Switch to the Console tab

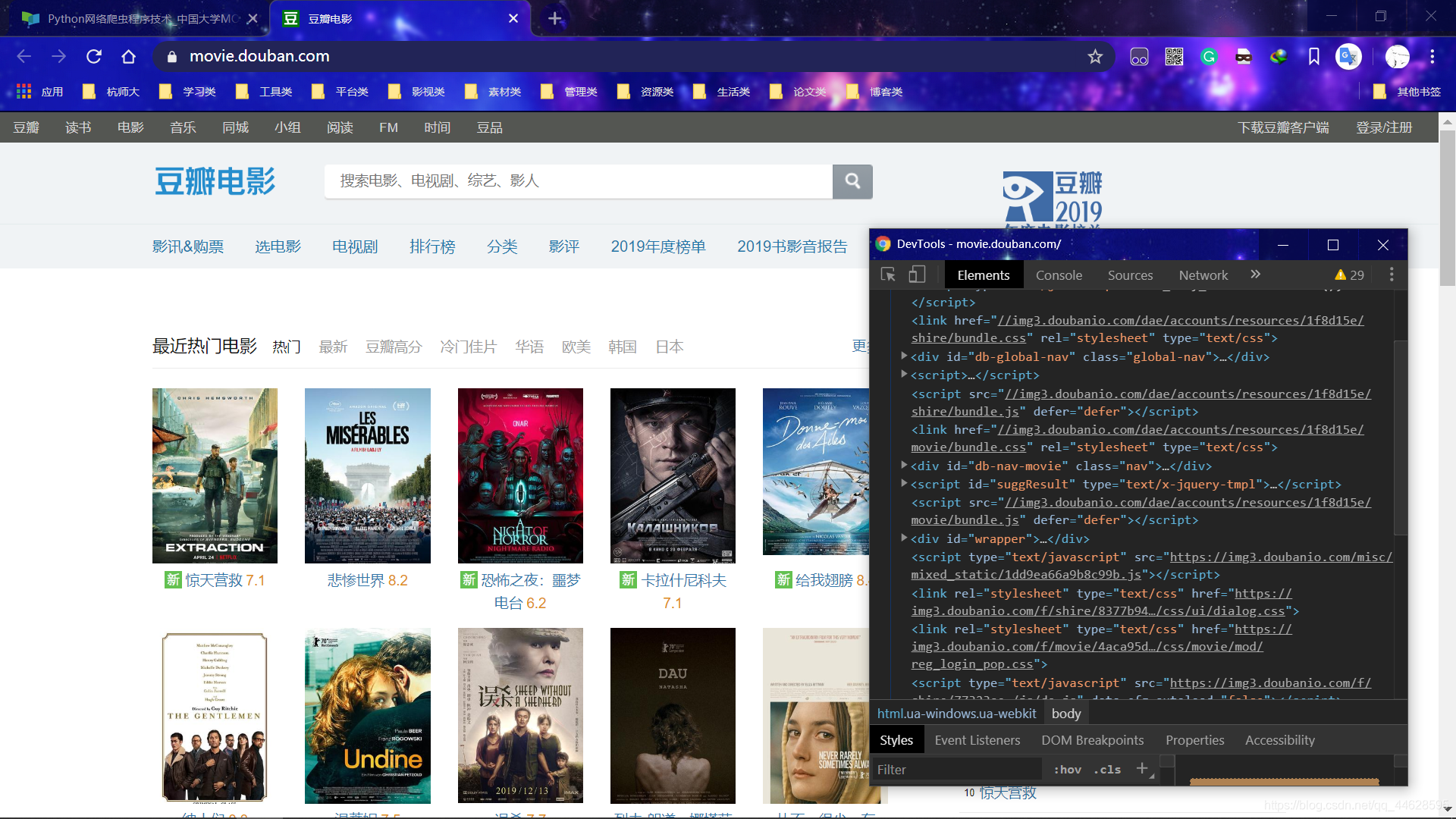click(x=1059, y=275)
